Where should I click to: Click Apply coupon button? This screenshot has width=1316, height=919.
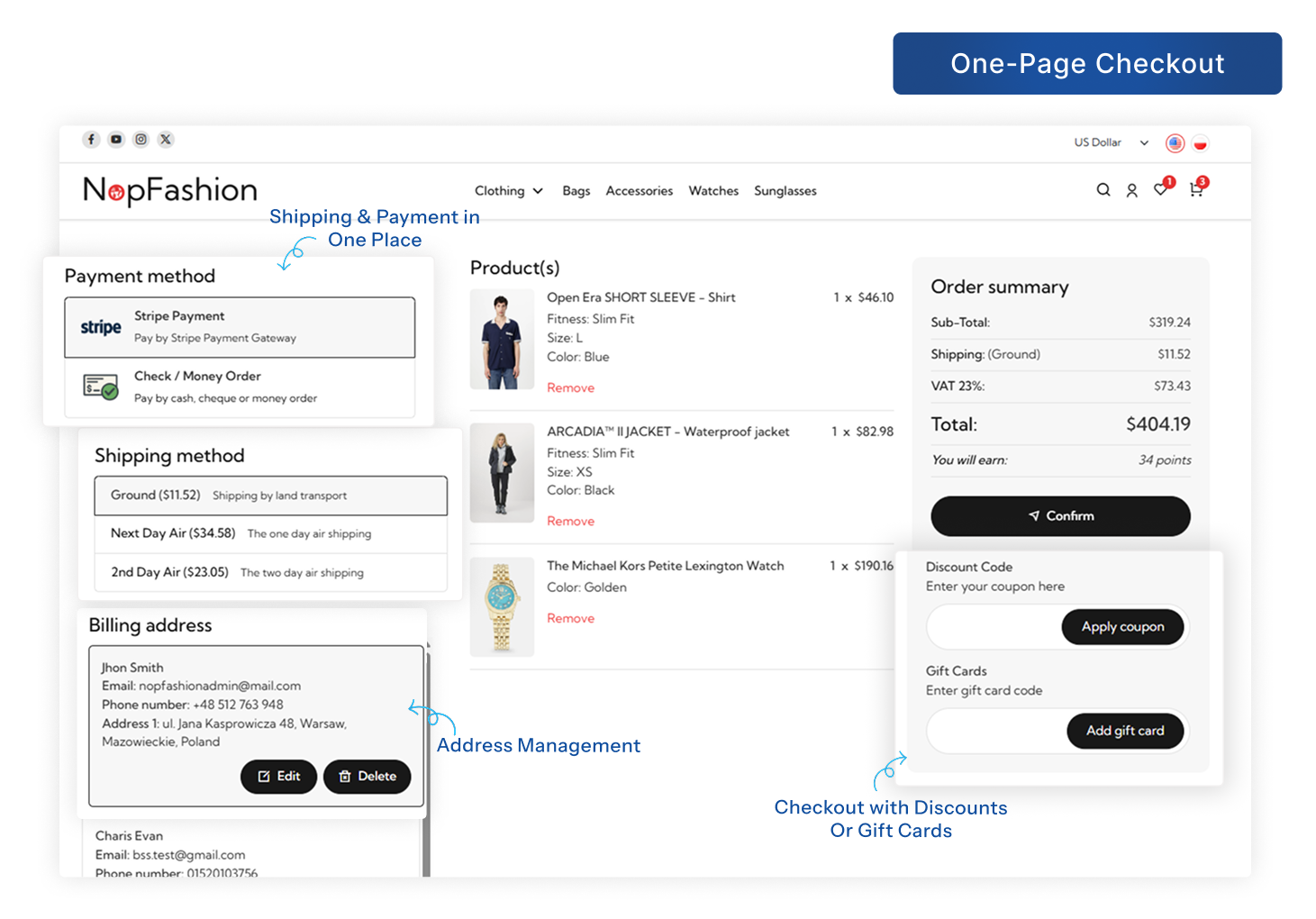tap(1122, 627)
